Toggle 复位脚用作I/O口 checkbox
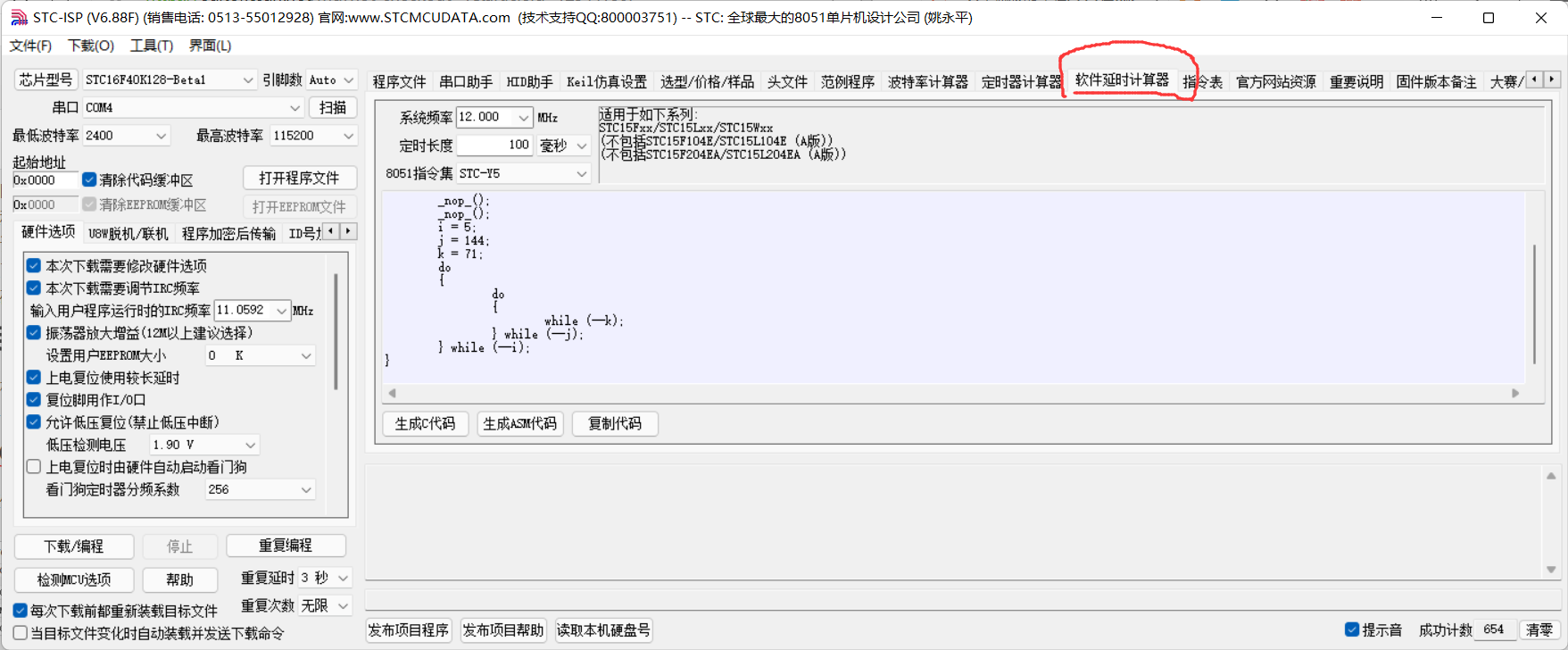 click(x=34, y=399)
